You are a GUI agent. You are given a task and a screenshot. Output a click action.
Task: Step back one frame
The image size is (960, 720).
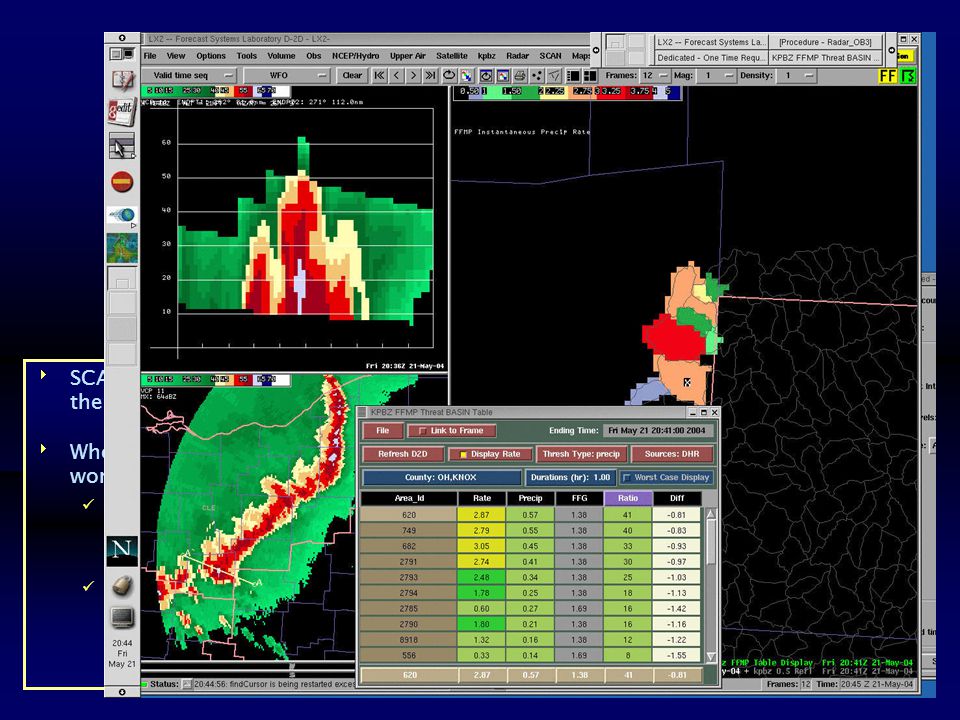pos(396,75)
